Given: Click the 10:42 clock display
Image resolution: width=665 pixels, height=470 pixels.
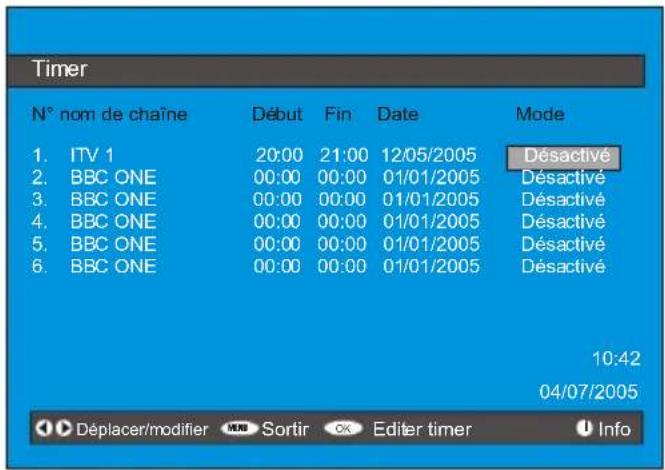Looking at the screenshot, I should (x=617, y=359).
